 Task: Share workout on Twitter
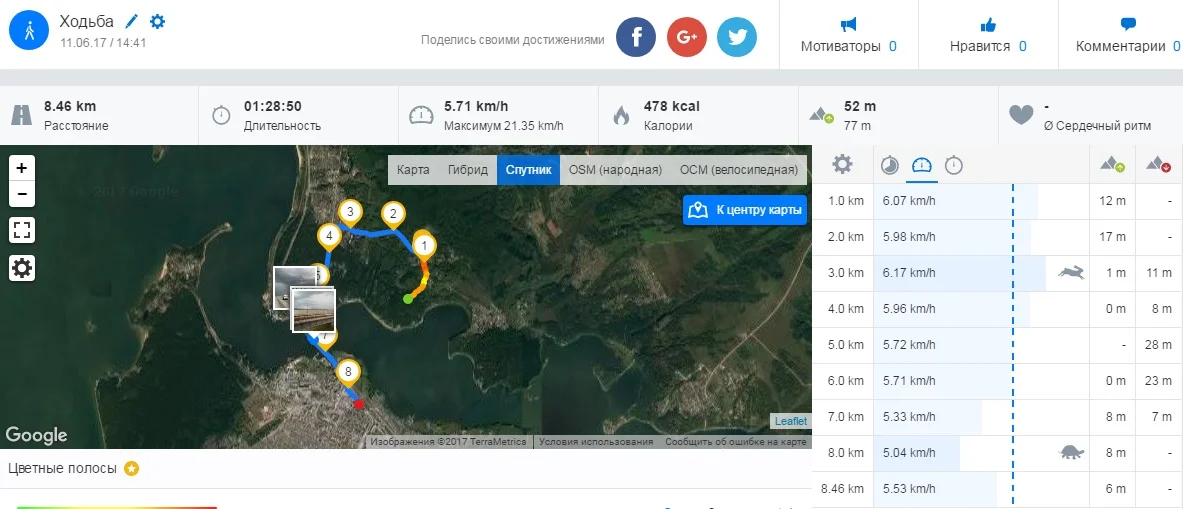pyautogui.click(x=737, y=37)
